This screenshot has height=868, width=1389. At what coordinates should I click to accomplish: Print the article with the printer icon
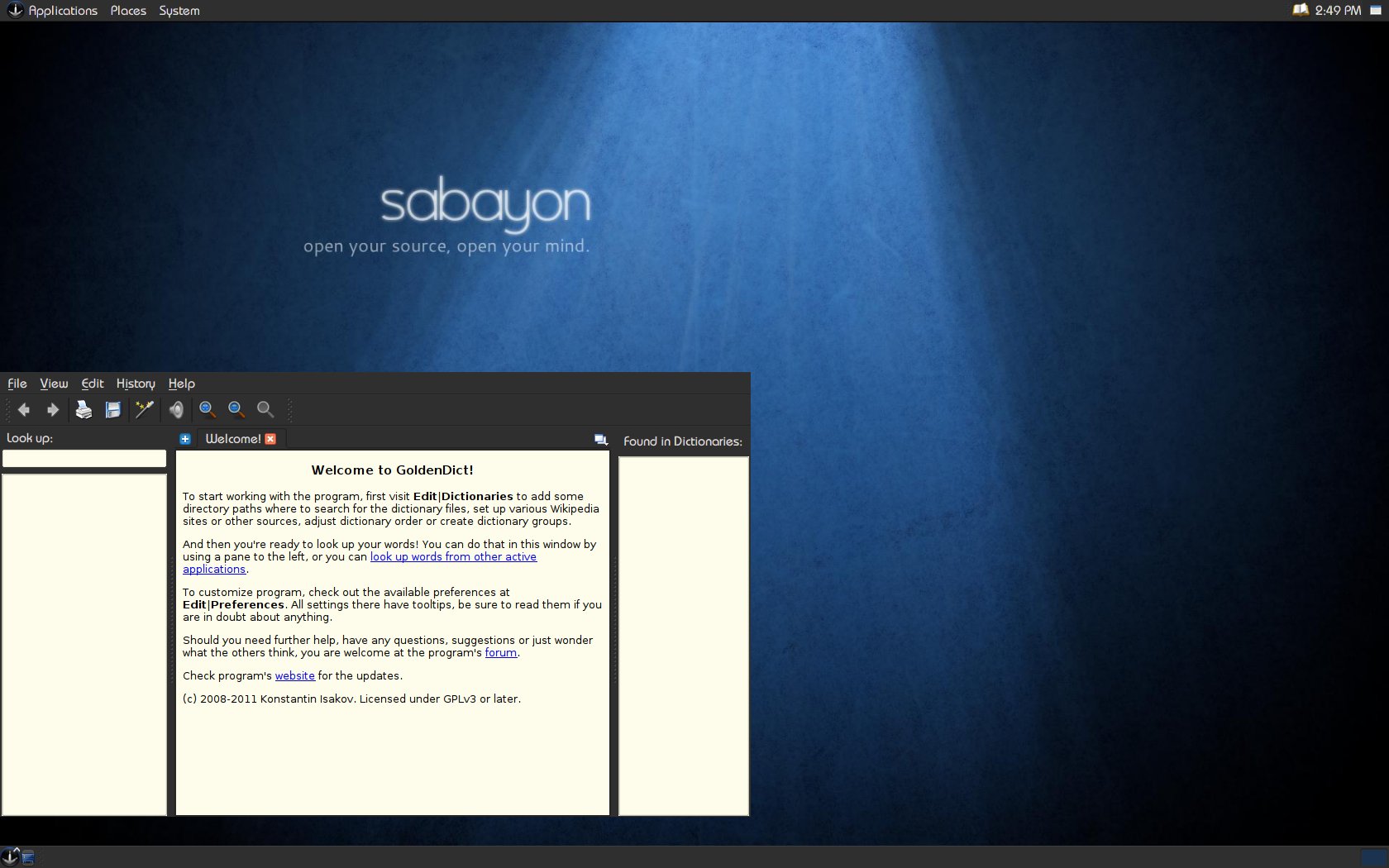(84, 410)
